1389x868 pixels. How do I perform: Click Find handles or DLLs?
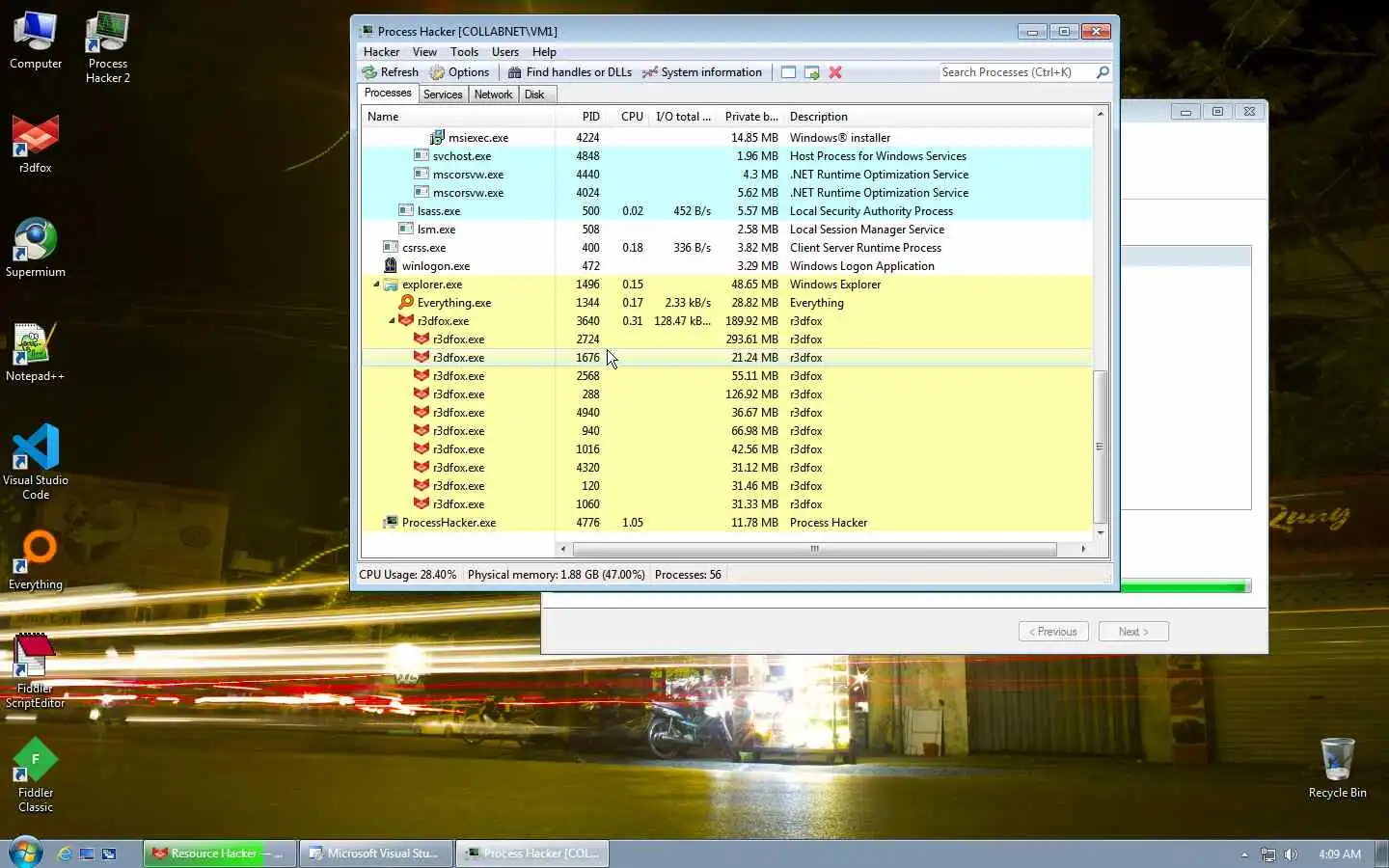pos(570,72)
